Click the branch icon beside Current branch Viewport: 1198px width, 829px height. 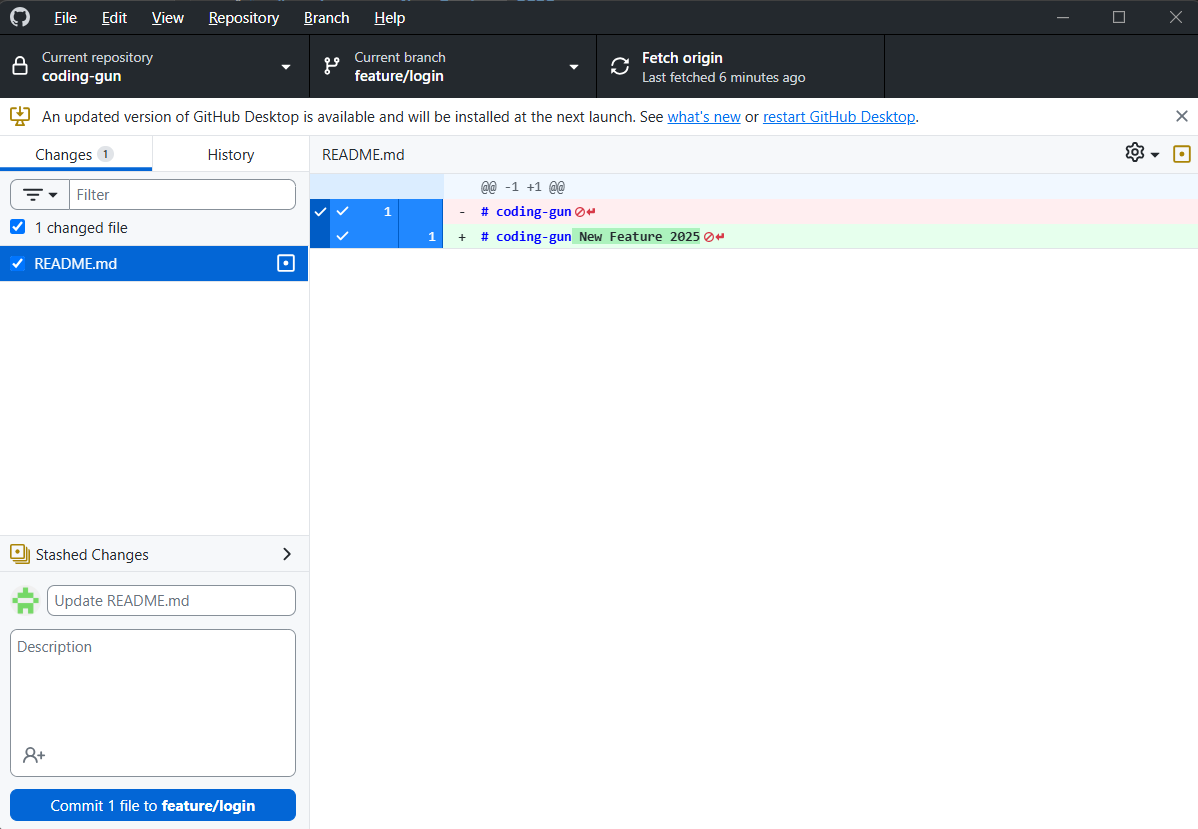pyautogui.click(x=332, y=66)
